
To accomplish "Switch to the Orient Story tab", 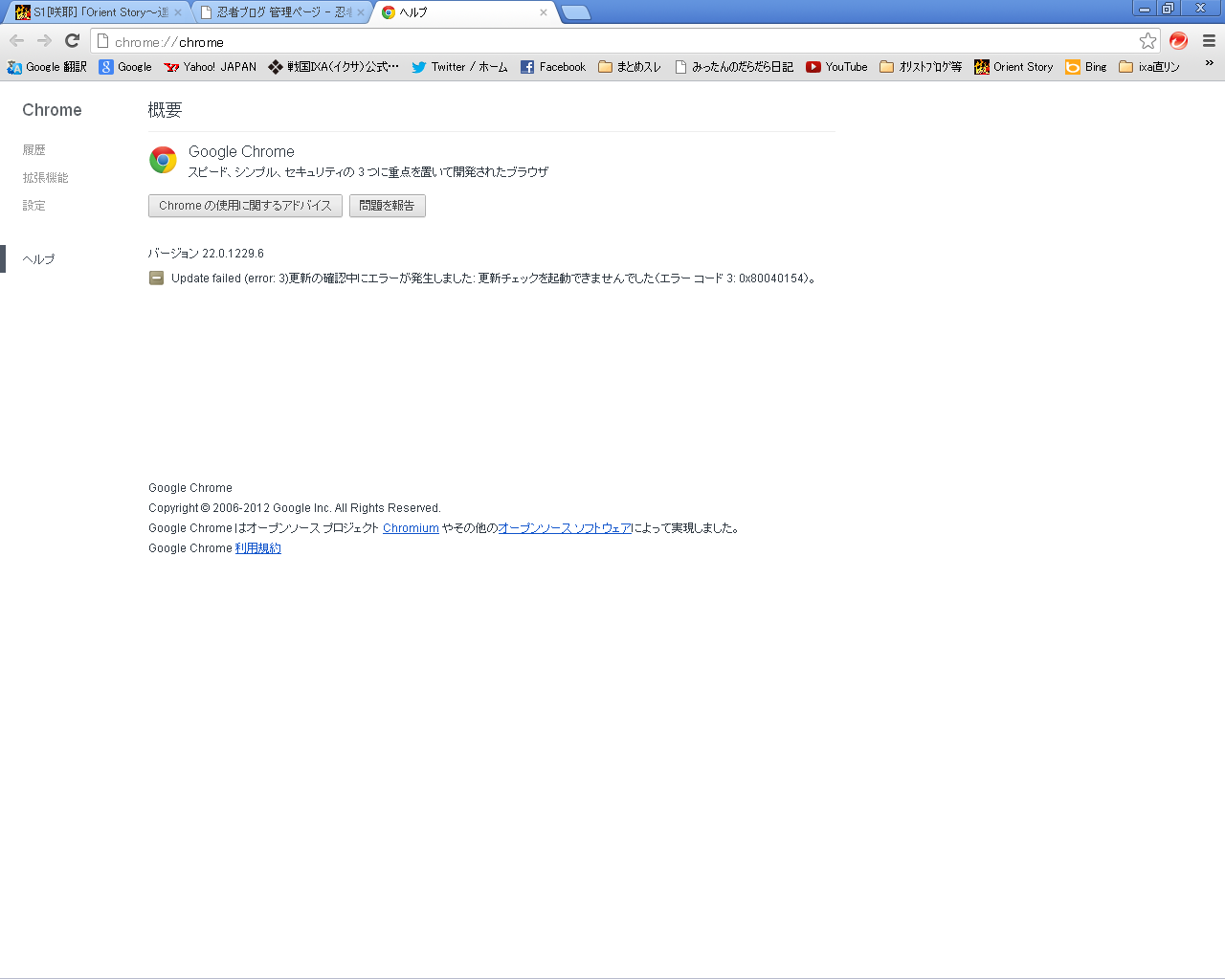I will click(x=96, y=12).
